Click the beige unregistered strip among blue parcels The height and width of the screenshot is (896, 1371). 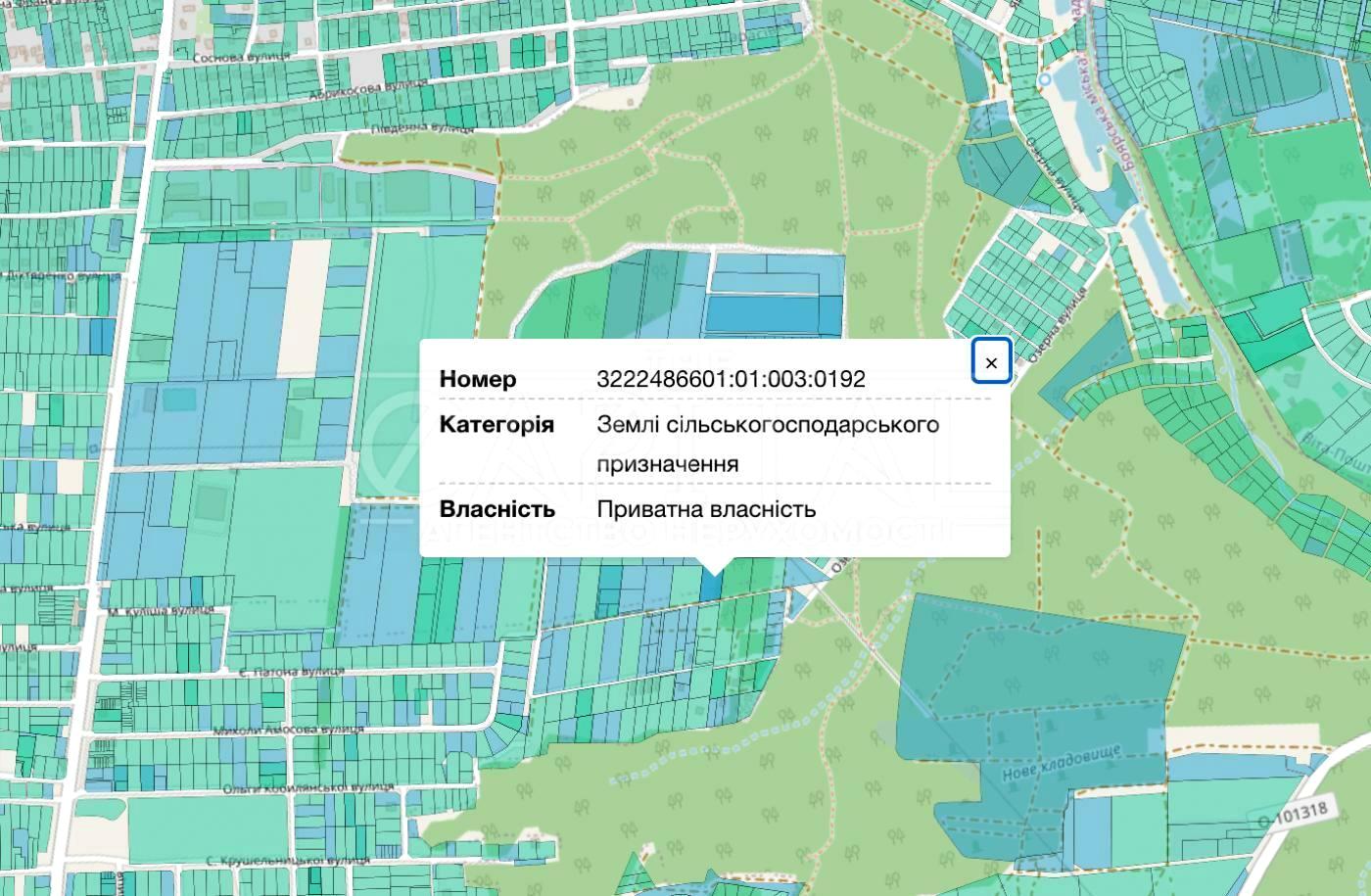click(306, 306)
